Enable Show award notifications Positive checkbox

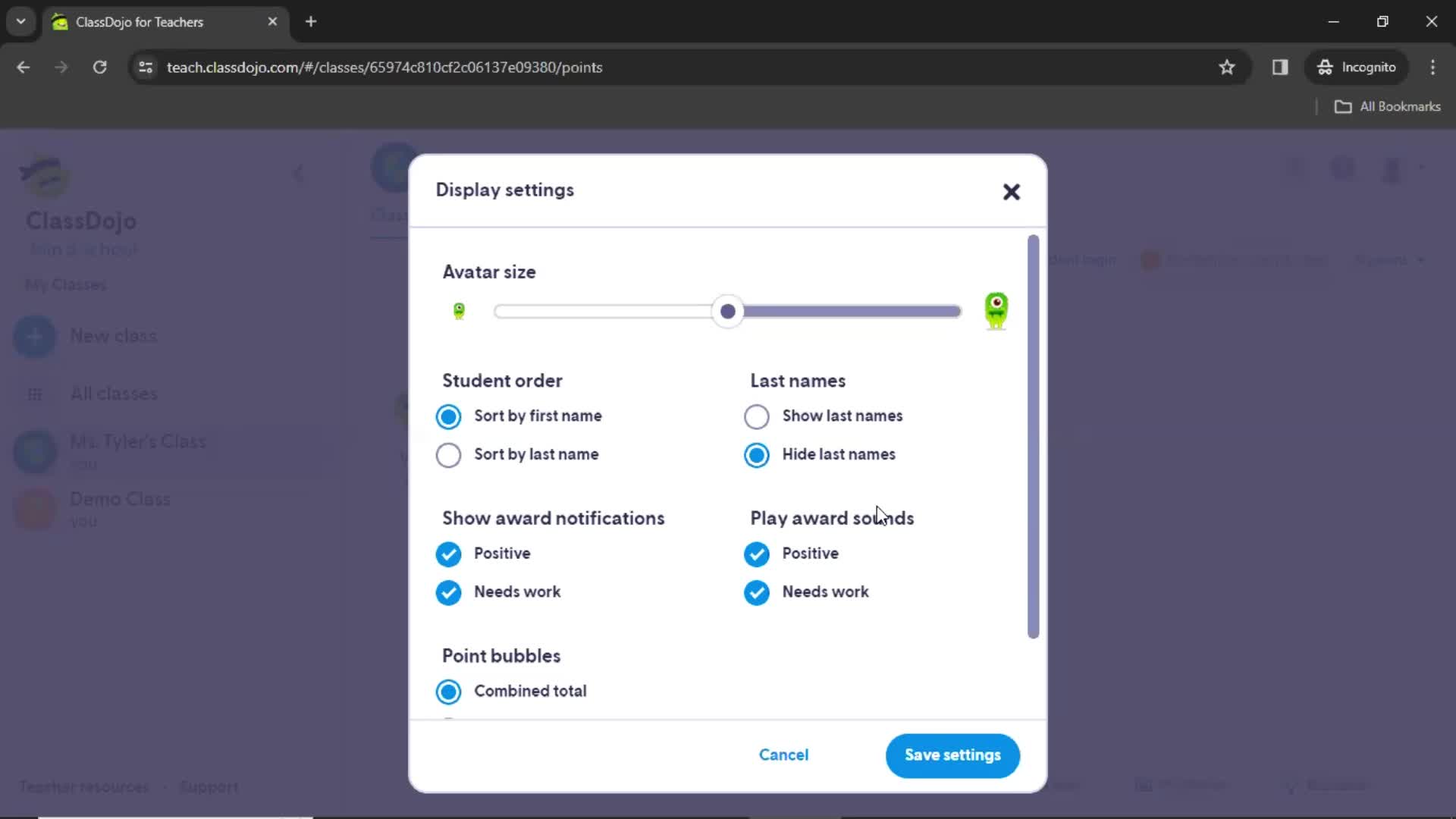point(448,553)
